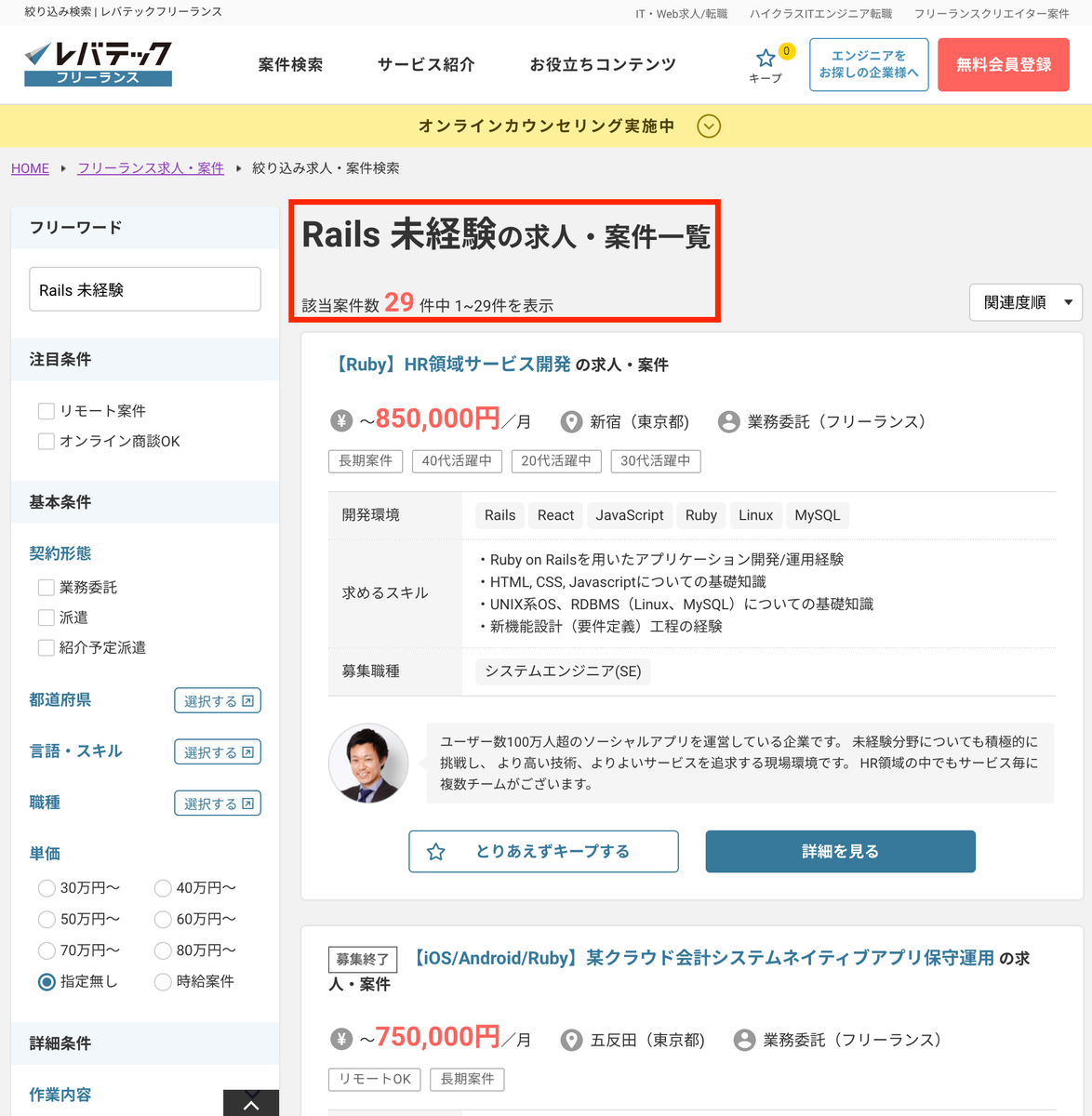
Task: Click the 長期案件 tag in first listing
Action: coord(366,461)
